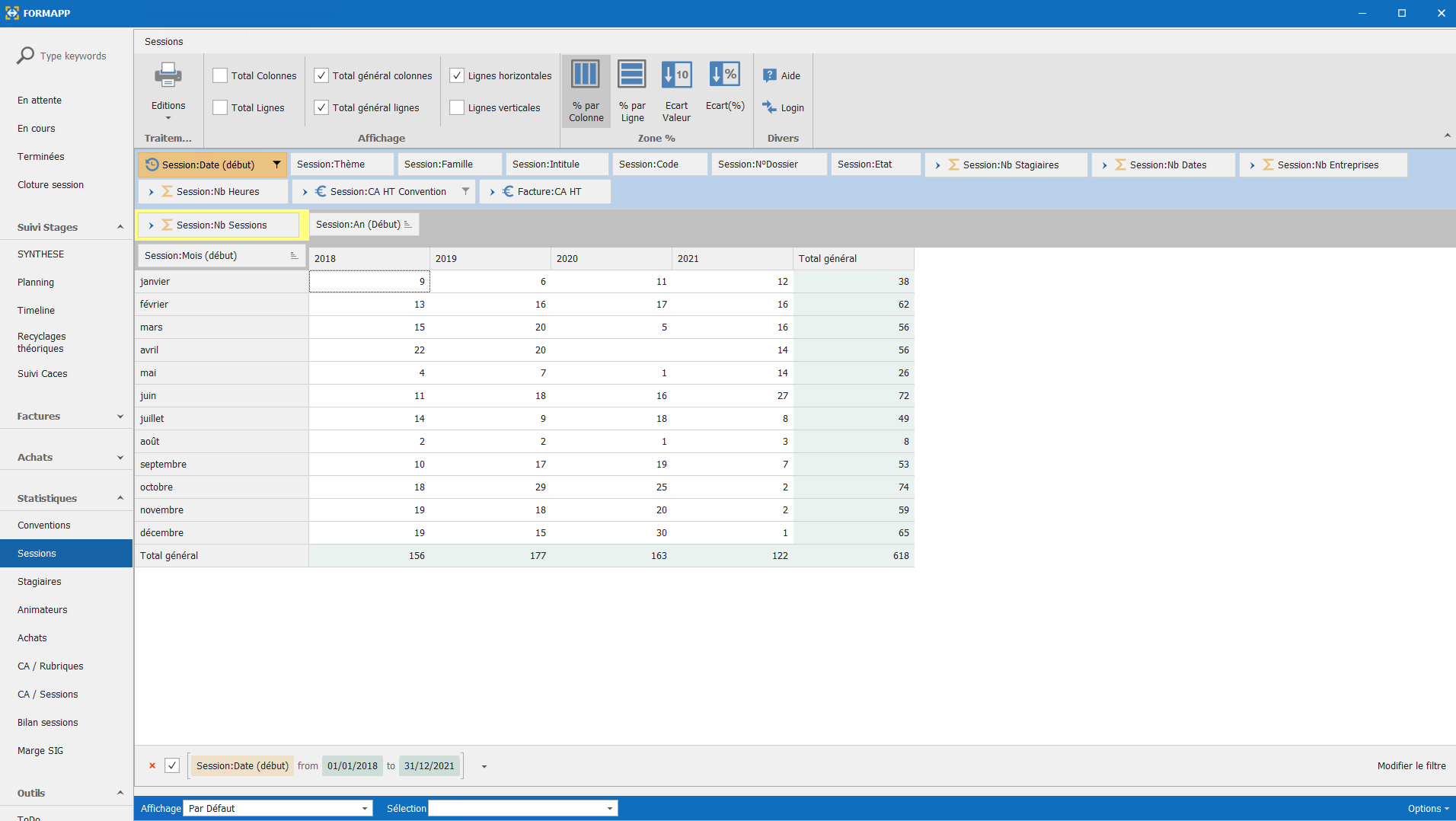Collapse the Statistiques section

pyautogui.click(x=120, y=498)
